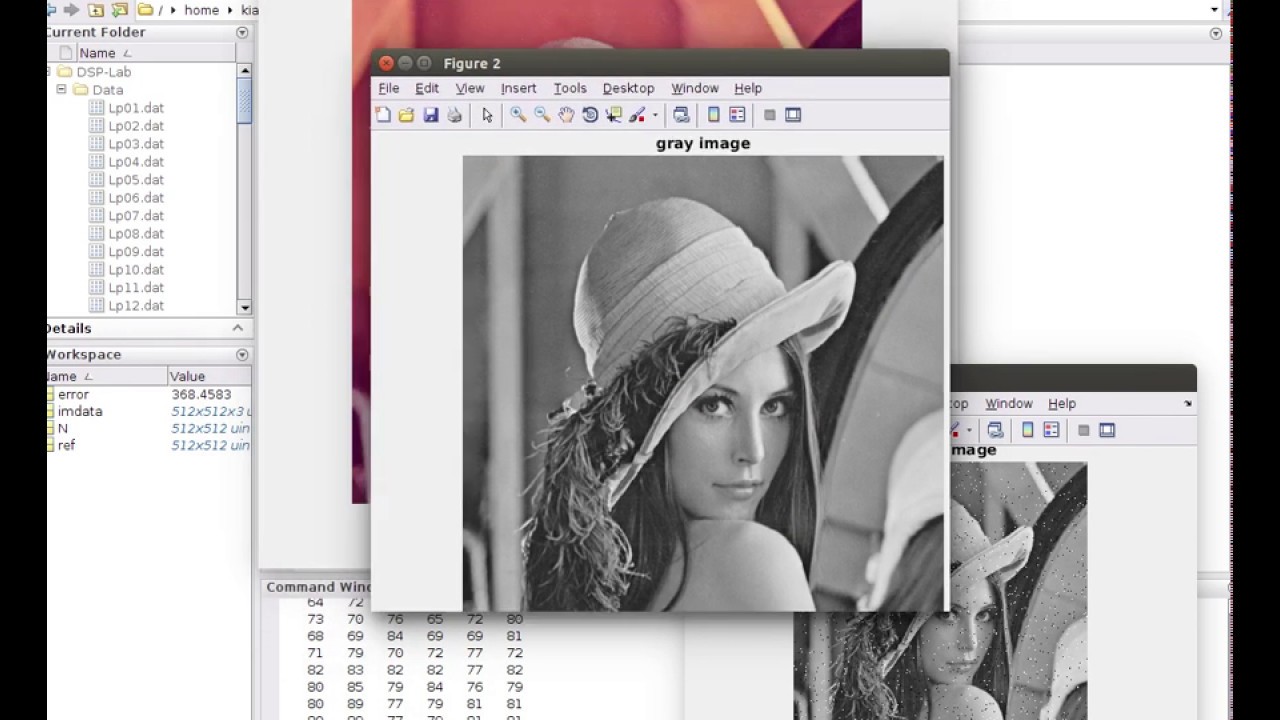Open Tools menu in Figure 2
The height and width of the screenshot is (720, 1280).
click(570, 88)
